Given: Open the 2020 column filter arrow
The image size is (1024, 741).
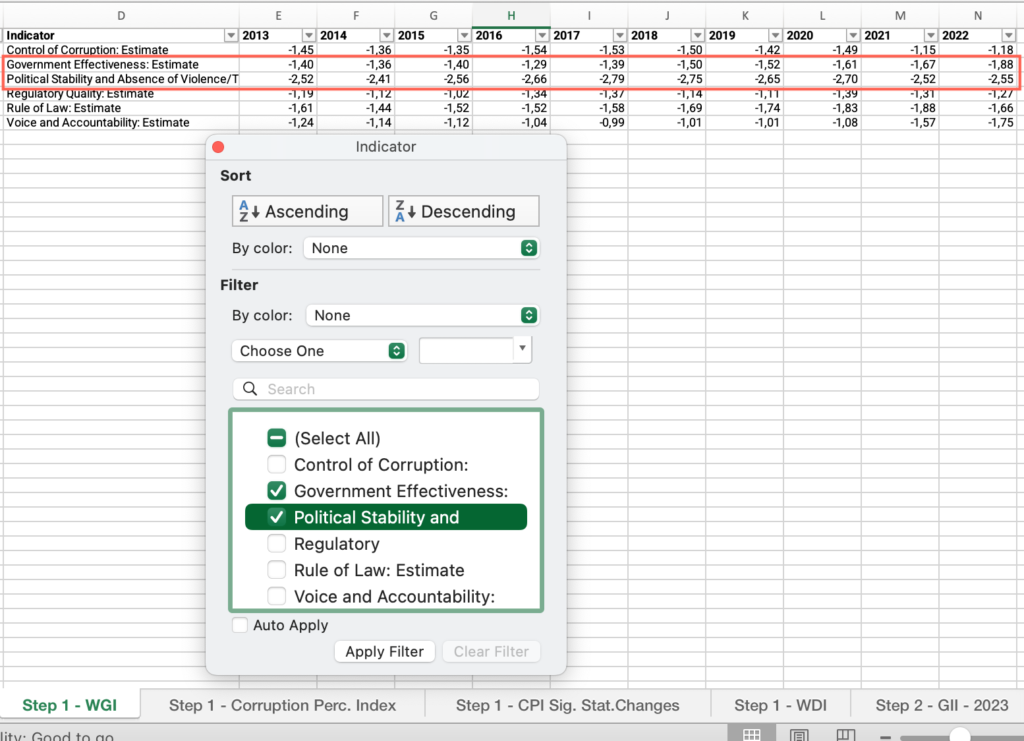Looking at the screenshot, I should point(853,35).
